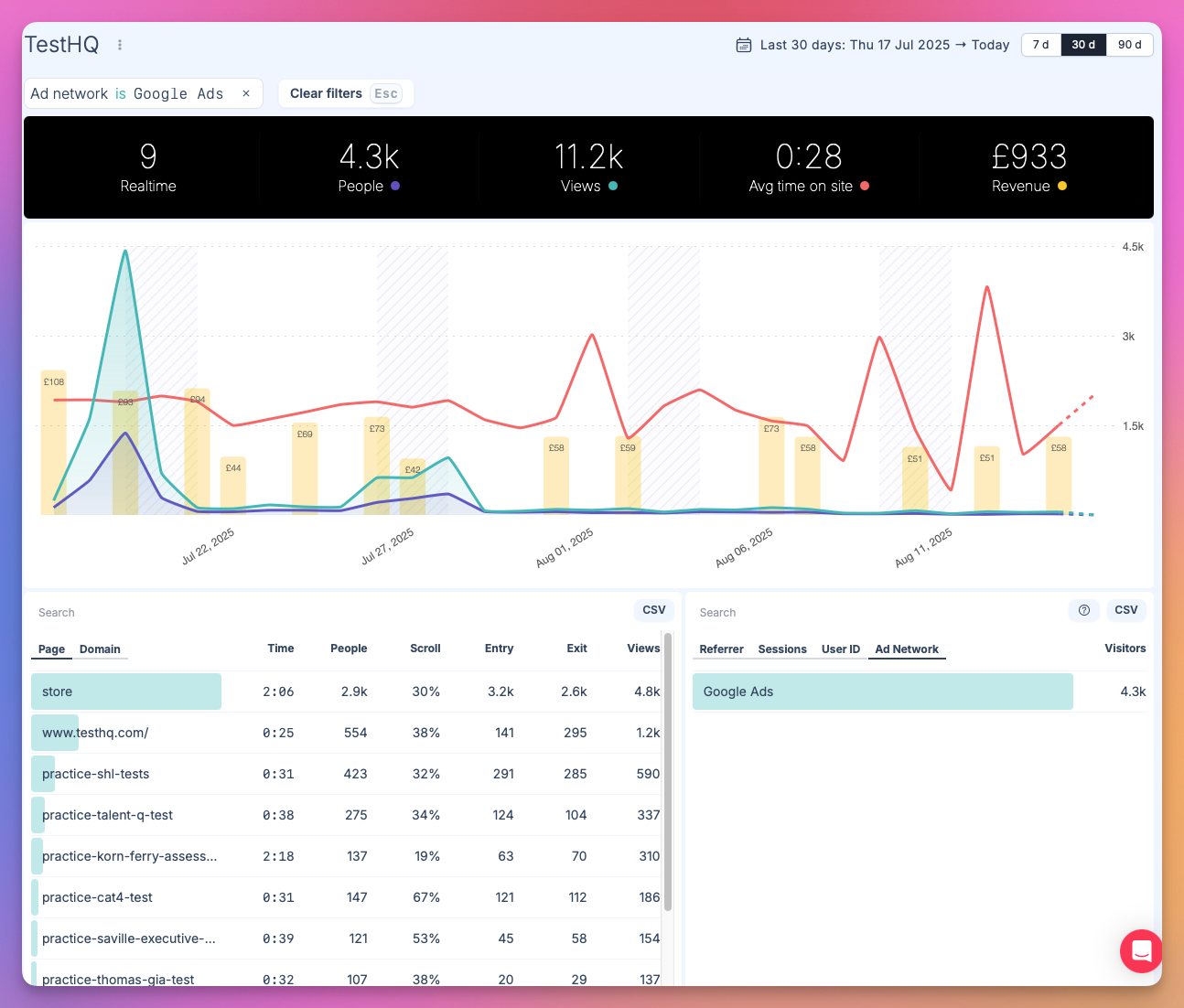Open the red chat support bubble

coord(1141,951)
